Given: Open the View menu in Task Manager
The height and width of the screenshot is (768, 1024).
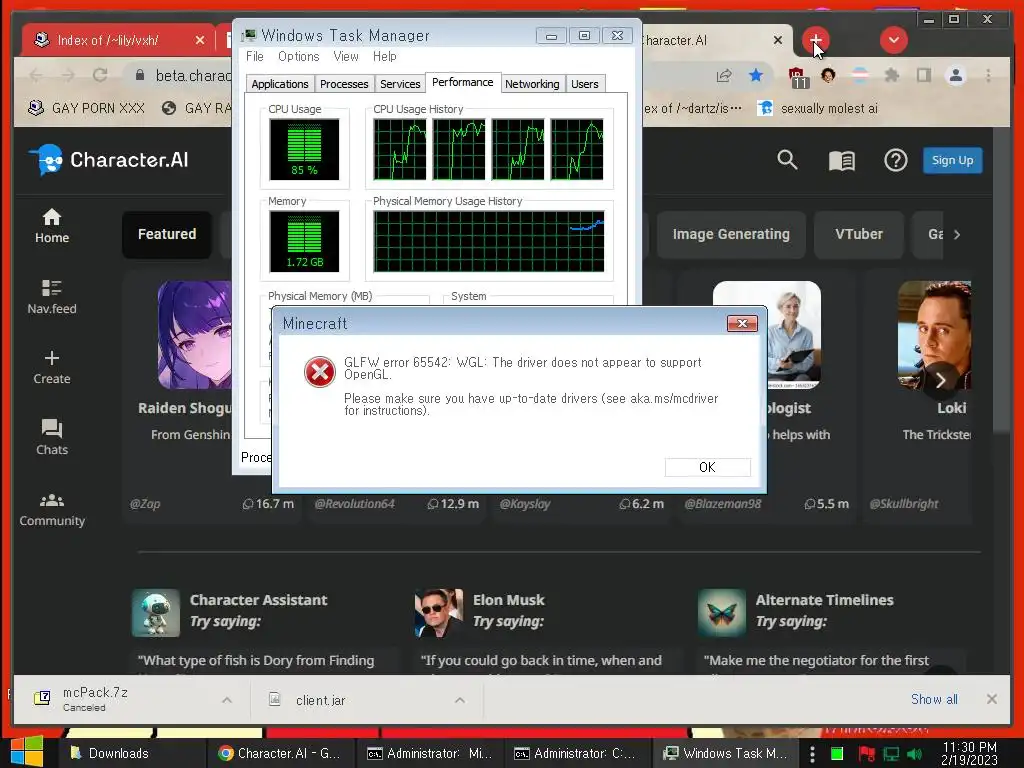Looking at the screenshot, I should click(x=345, y=57).
